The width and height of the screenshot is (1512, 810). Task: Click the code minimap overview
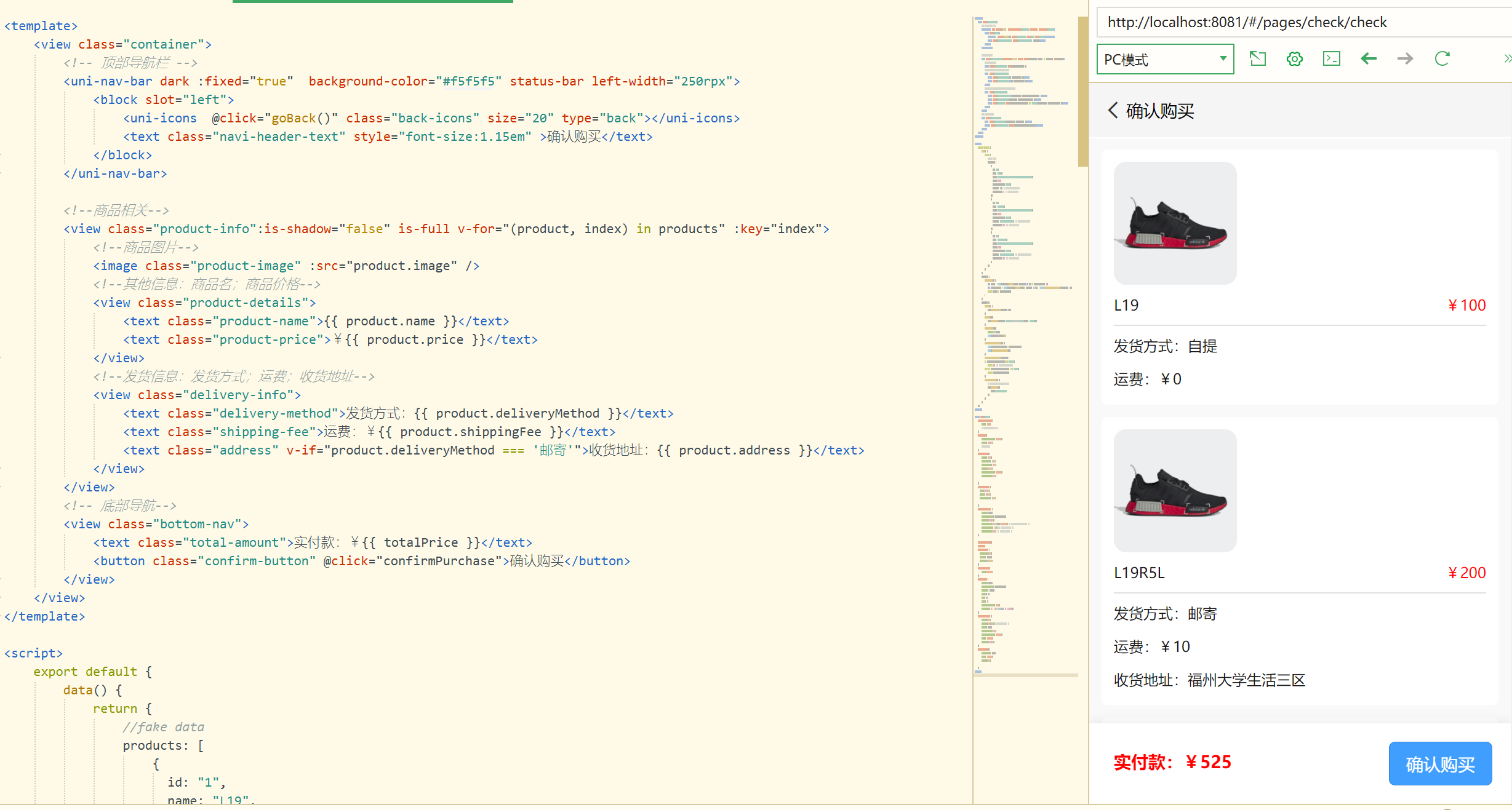(x=1025, y=347)
